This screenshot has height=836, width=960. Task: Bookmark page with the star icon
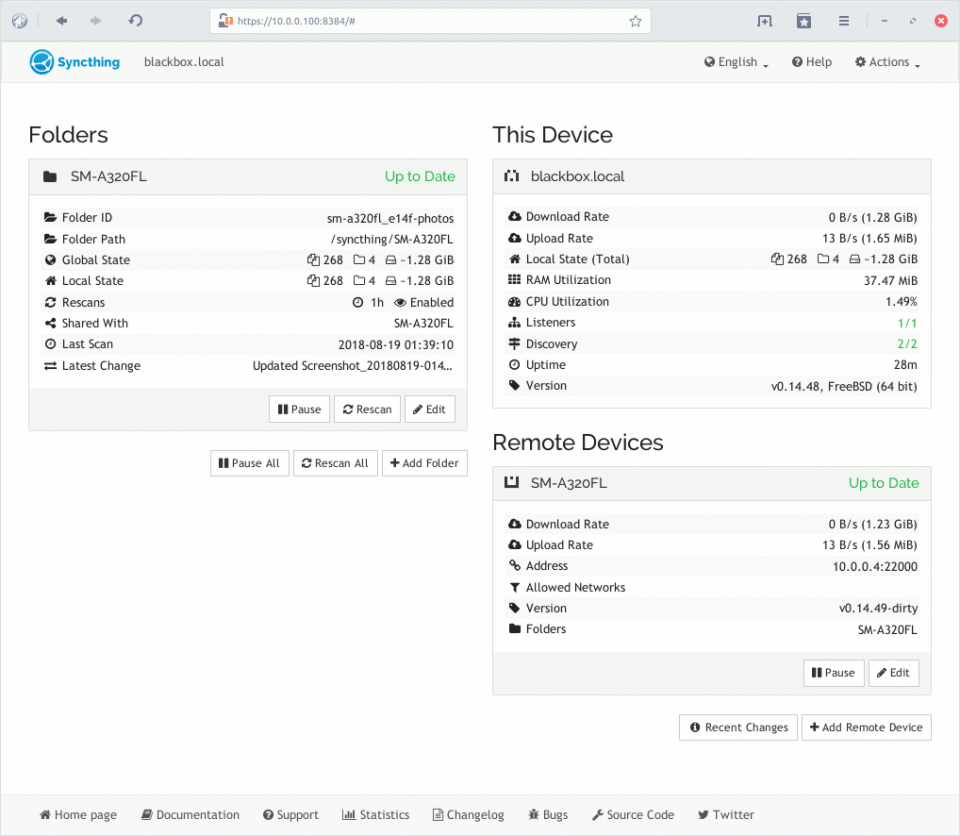click(636, 21)
